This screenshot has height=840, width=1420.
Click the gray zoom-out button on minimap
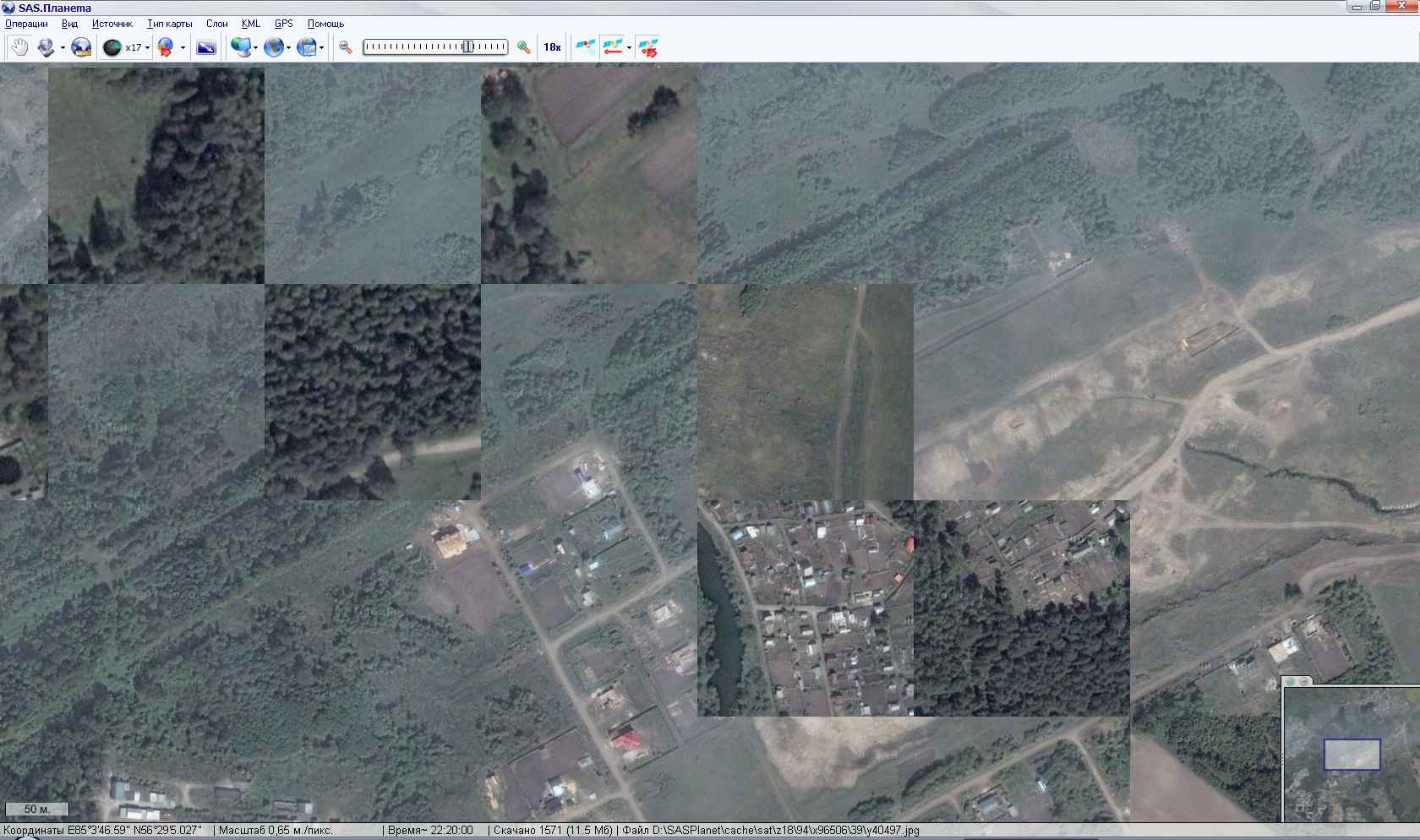point(1304,681)
